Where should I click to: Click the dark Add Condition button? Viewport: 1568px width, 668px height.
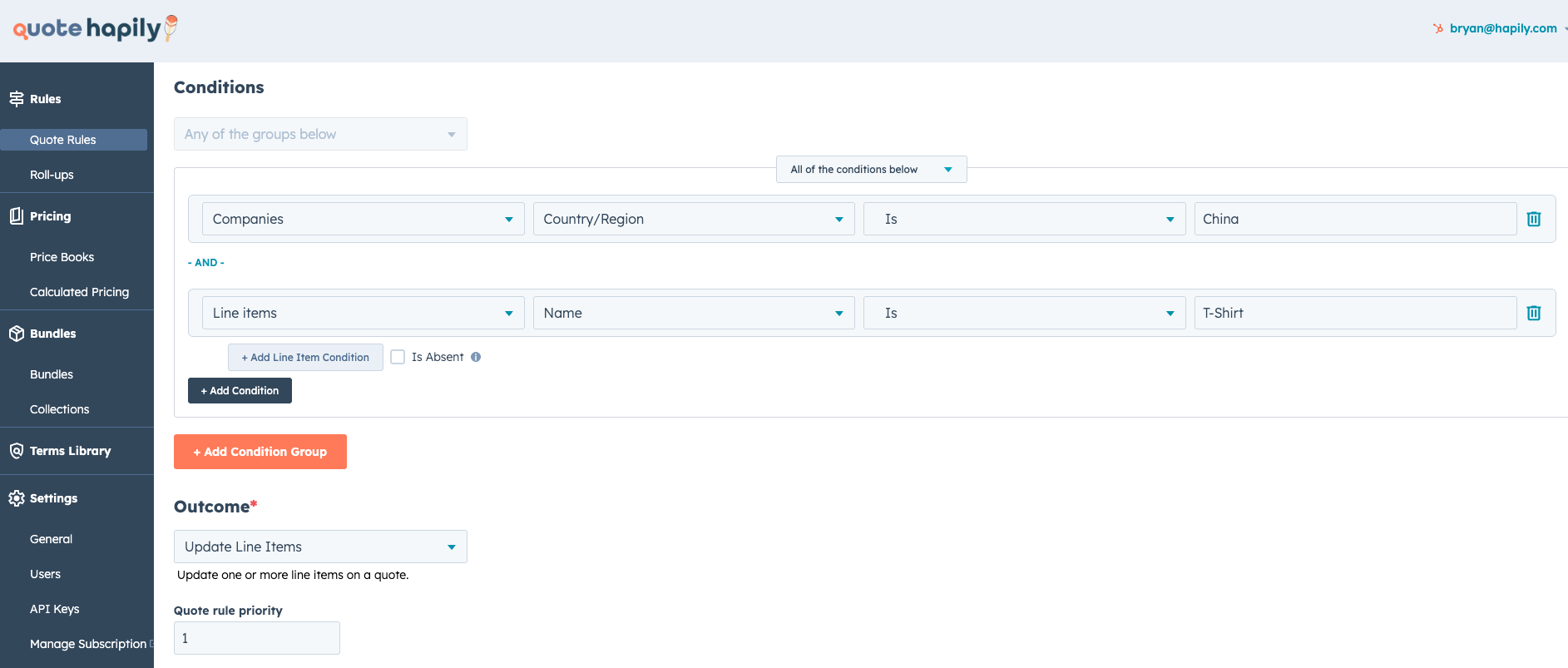point(240,390)
